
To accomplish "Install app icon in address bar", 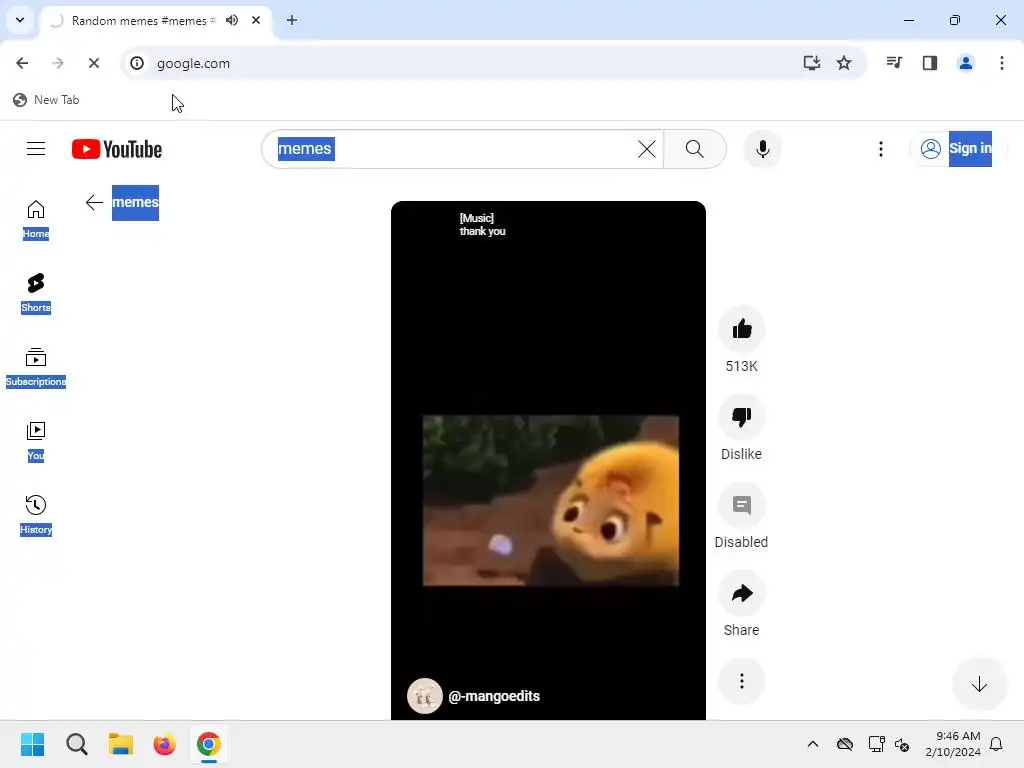I will (x=812, y=63).
